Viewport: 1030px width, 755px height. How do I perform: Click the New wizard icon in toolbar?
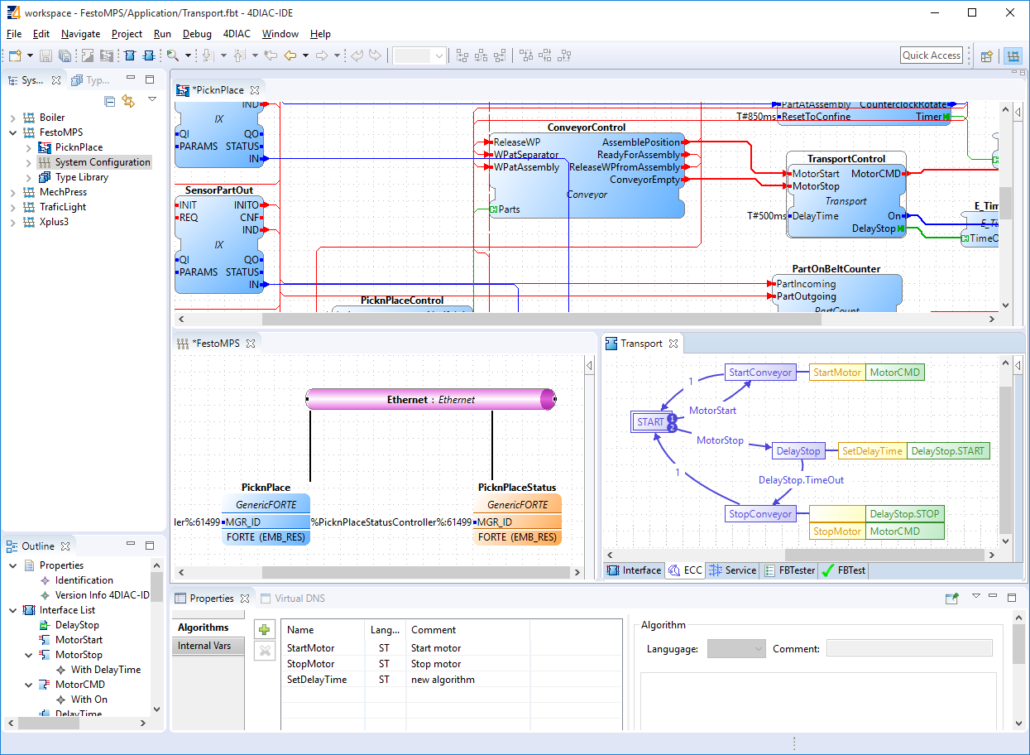pos(15,56)
